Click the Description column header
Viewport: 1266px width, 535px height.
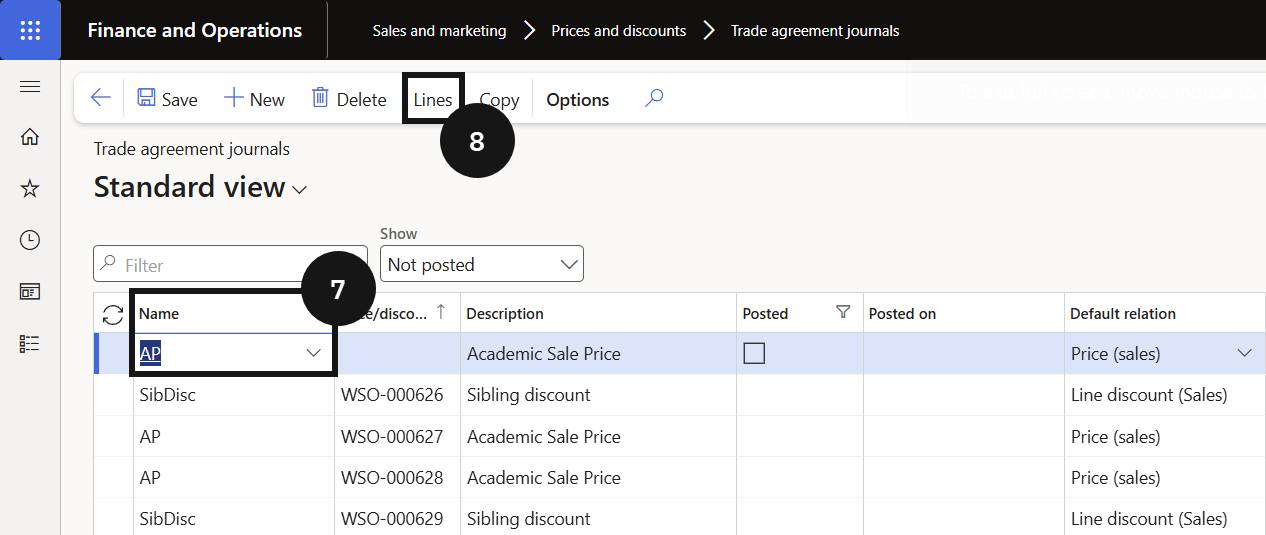click(505, 313)
